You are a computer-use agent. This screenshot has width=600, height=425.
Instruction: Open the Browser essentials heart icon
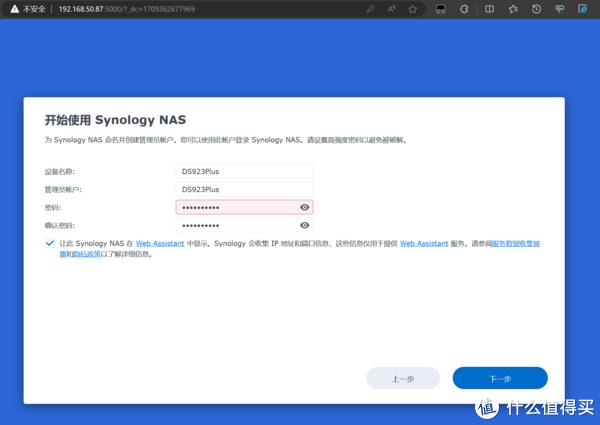pyautogui.click(x=559, y=9)
